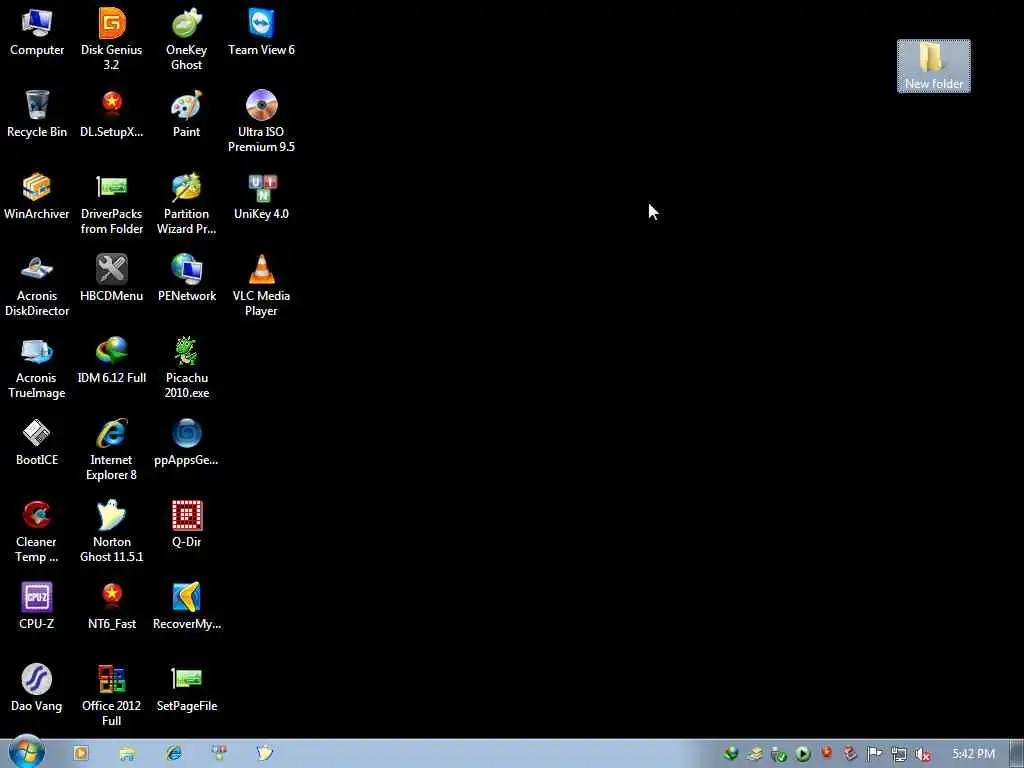Screen dimensions: 1024x768
Task: Open Windows Explorer from the taskbar
Action: click(x=127, y=754)
